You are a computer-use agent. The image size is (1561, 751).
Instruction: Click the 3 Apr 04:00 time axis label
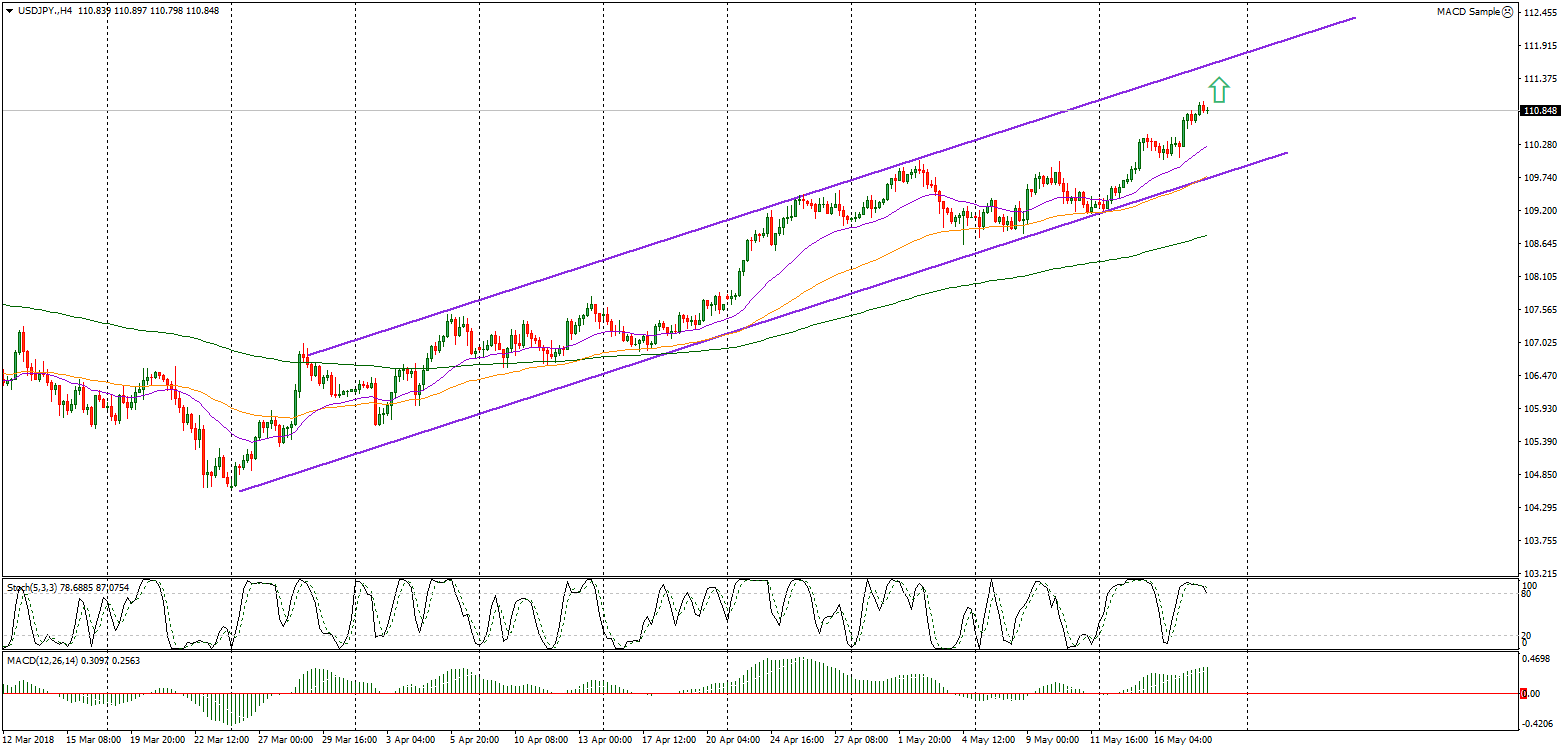tap(411, 740)
